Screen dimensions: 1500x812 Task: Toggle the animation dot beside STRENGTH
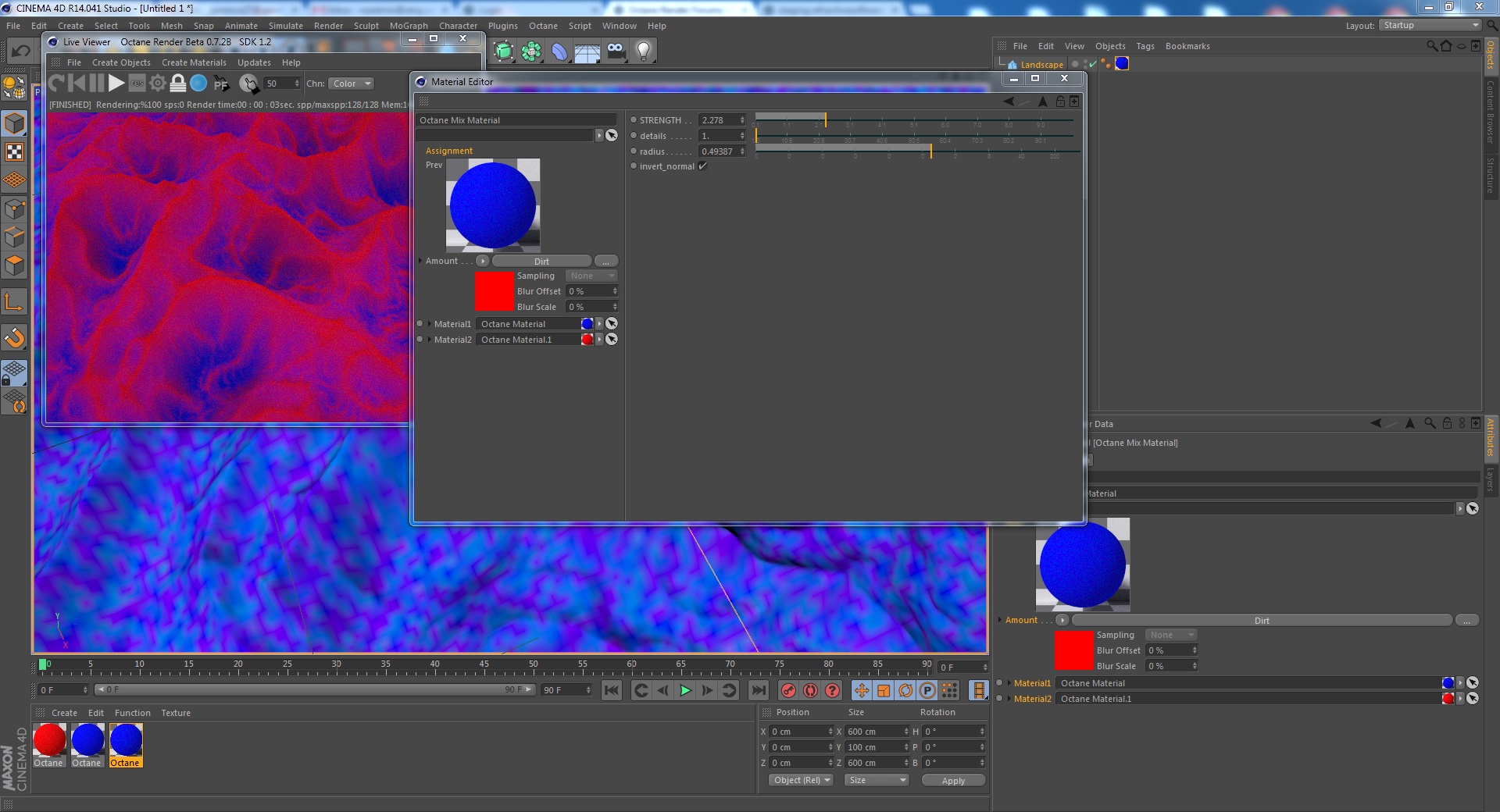click(x=634, y=120)
